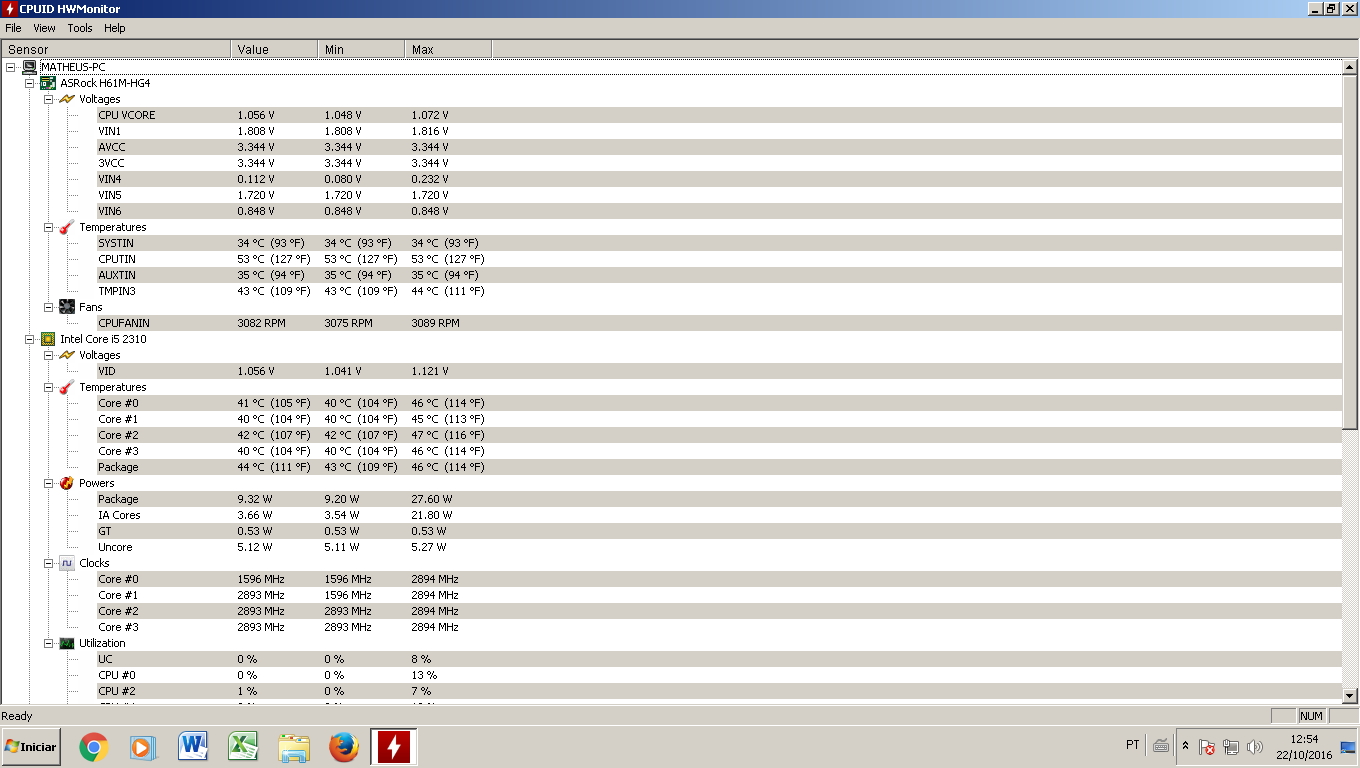This screenshot has height=768, width=1360.
Task: Collapse the motherboard Voltages node
Action: coord(48,99)
